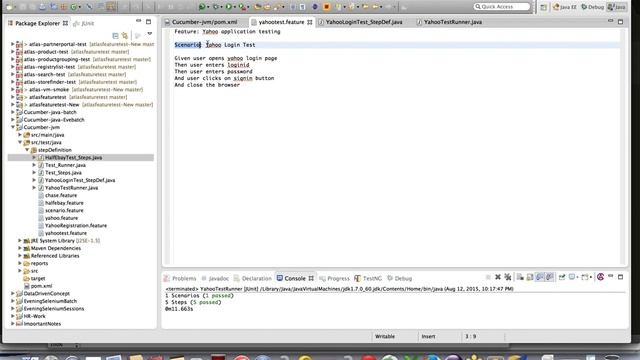Switch to the Java perspective
This screenshot has height=360, width=640.
pyautogui.click(x=616, y=7)
